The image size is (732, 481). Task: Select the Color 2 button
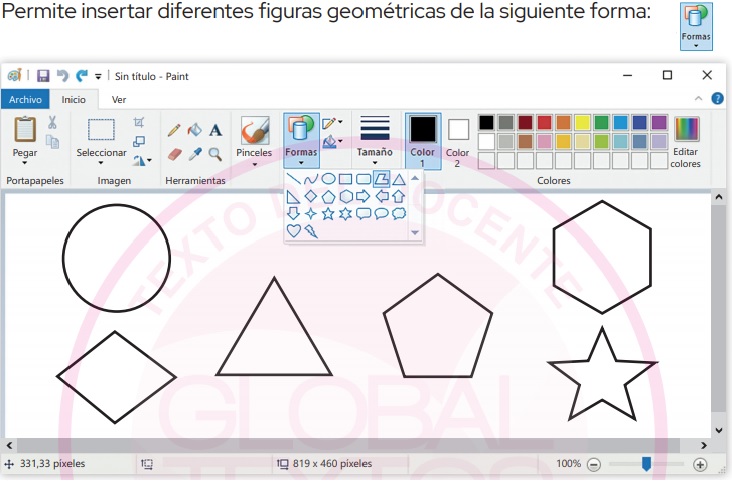(x=458, y=141)
